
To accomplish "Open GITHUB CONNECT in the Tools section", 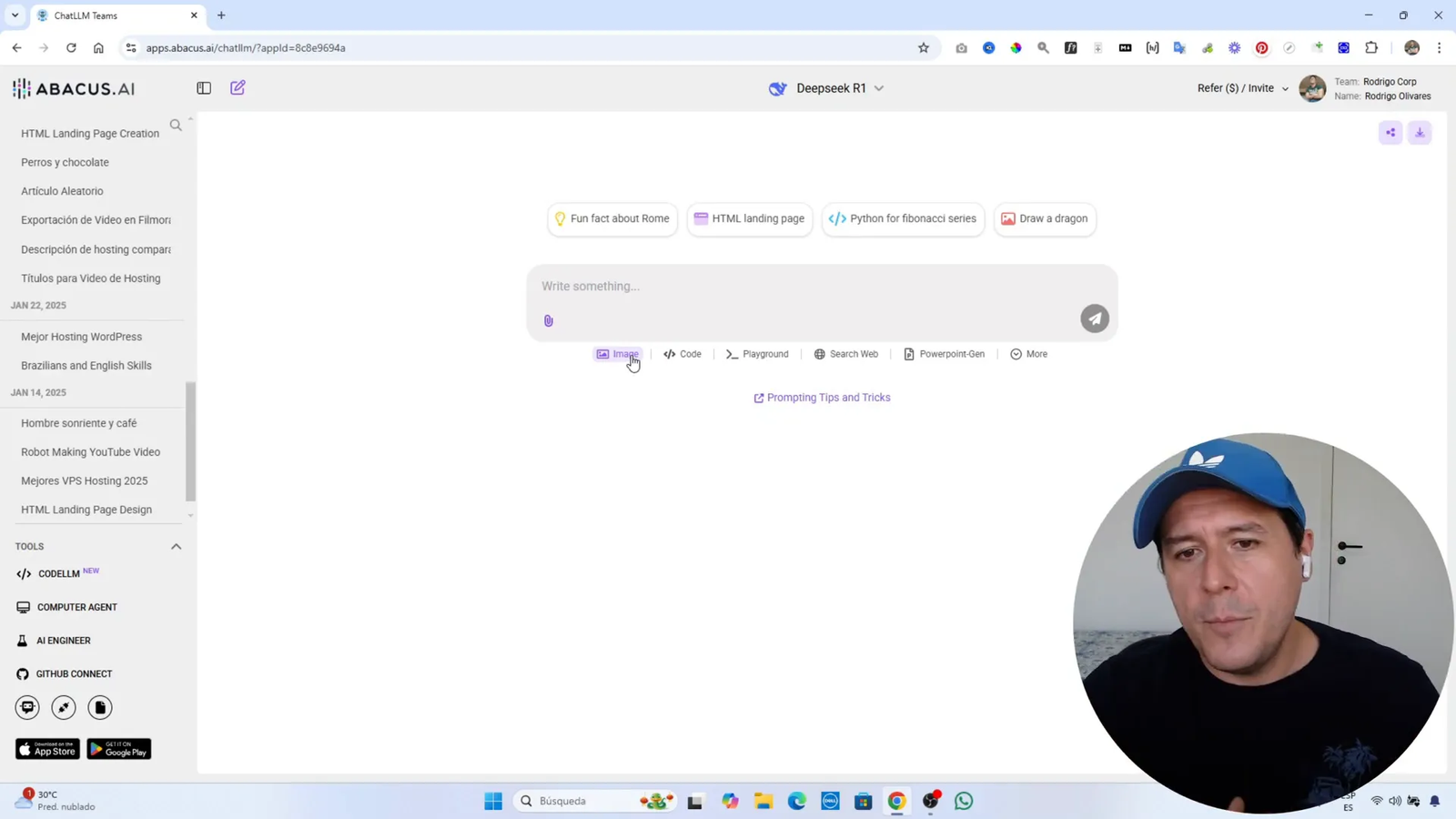I will 64,673.
